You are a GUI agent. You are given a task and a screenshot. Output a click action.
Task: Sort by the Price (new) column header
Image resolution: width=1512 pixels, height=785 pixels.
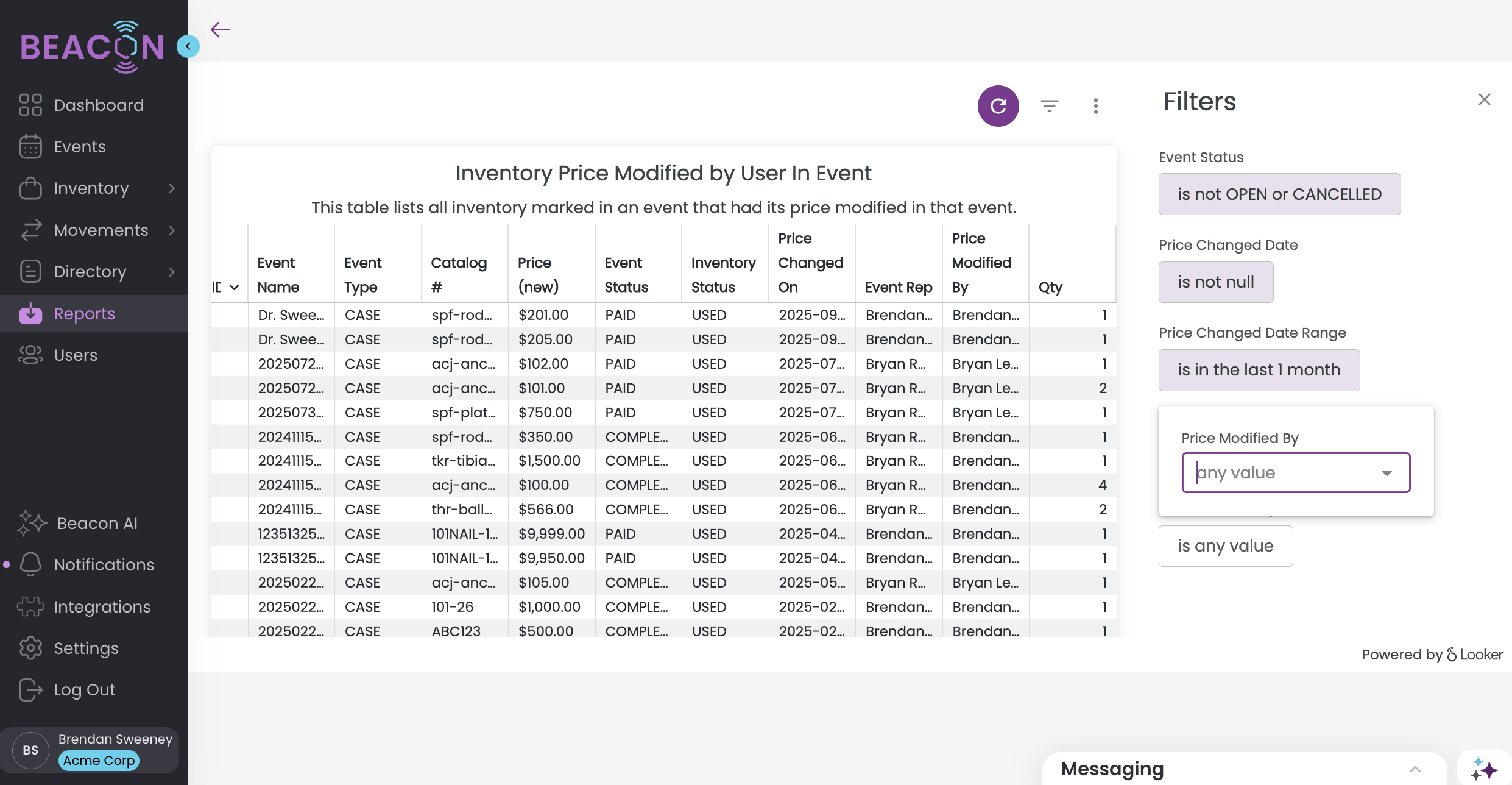tap(538, 274)
